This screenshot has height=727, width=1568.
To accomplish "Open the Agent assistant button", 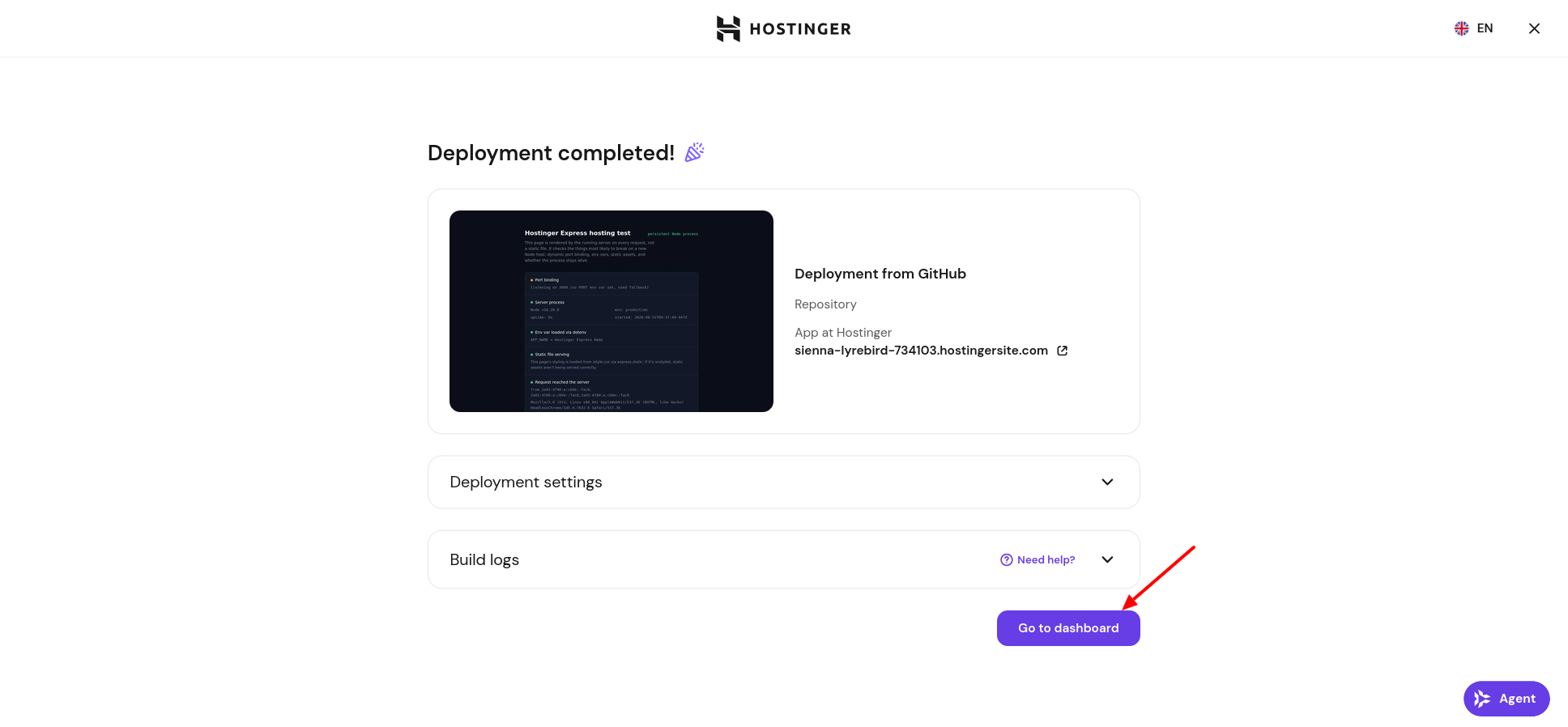I will [1506, 699].
